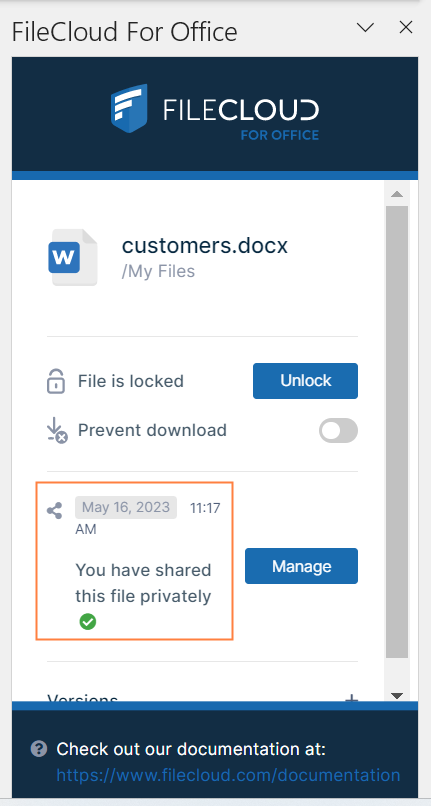Select the customers.docx file name

[205, 246]
